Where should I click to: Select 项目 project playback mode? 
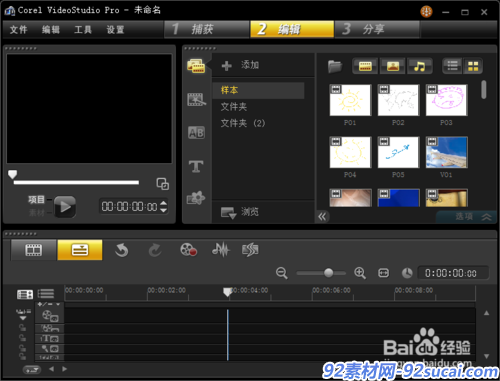point(36,199)
